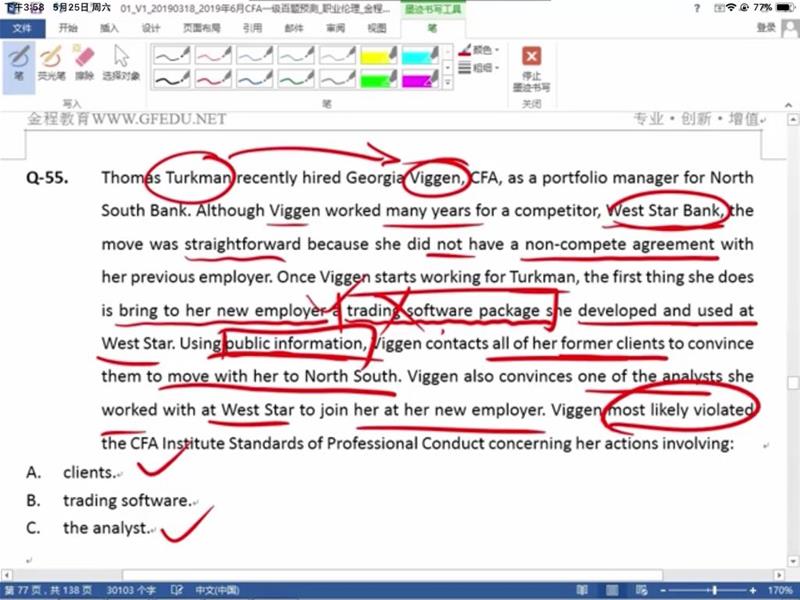
Task: Choose the thick black pen style
Action: (x=172, y=79)
